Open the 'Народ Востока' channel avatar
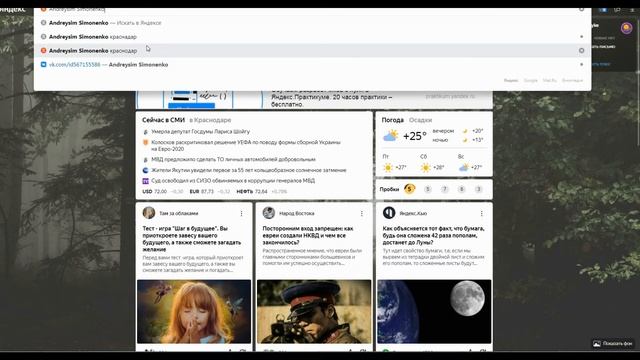Image resolution: width=640 pixels, height=360 pixels. [x=269, y=213]
